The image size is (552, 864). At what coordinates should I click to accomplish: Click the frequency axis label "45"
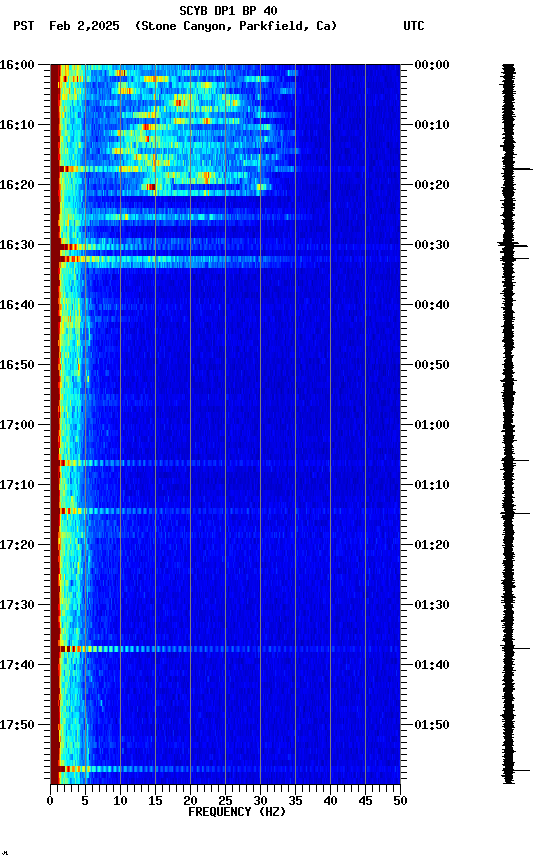pyautogui.click(x=365, y=801)
